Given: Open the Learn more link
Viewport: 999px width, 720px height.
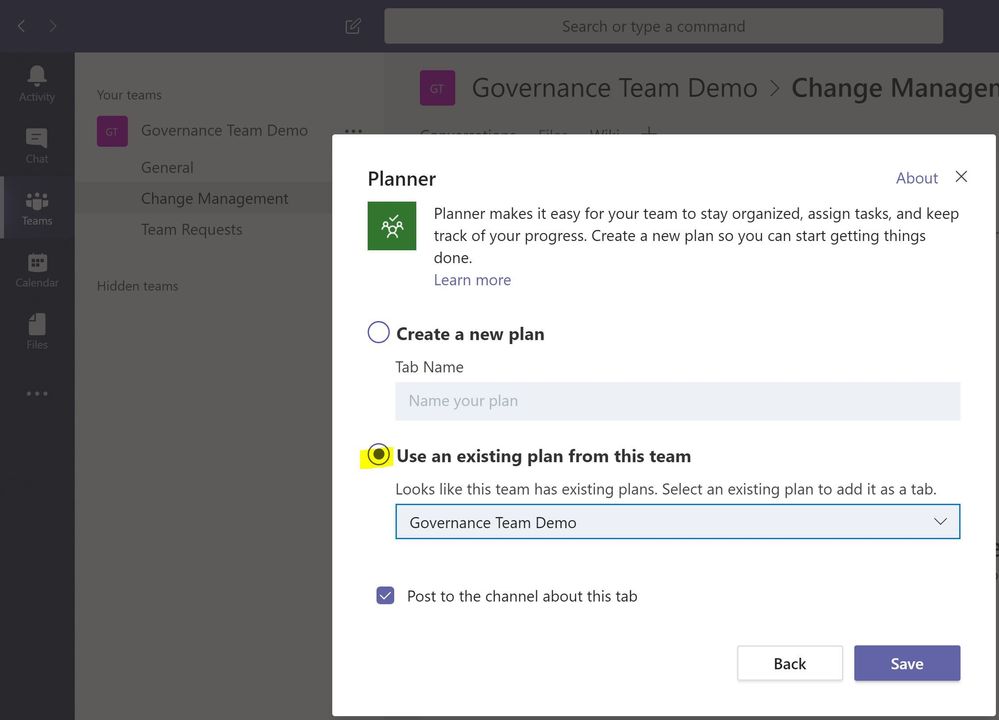Looking at the screenshot, I should [472, 280].
